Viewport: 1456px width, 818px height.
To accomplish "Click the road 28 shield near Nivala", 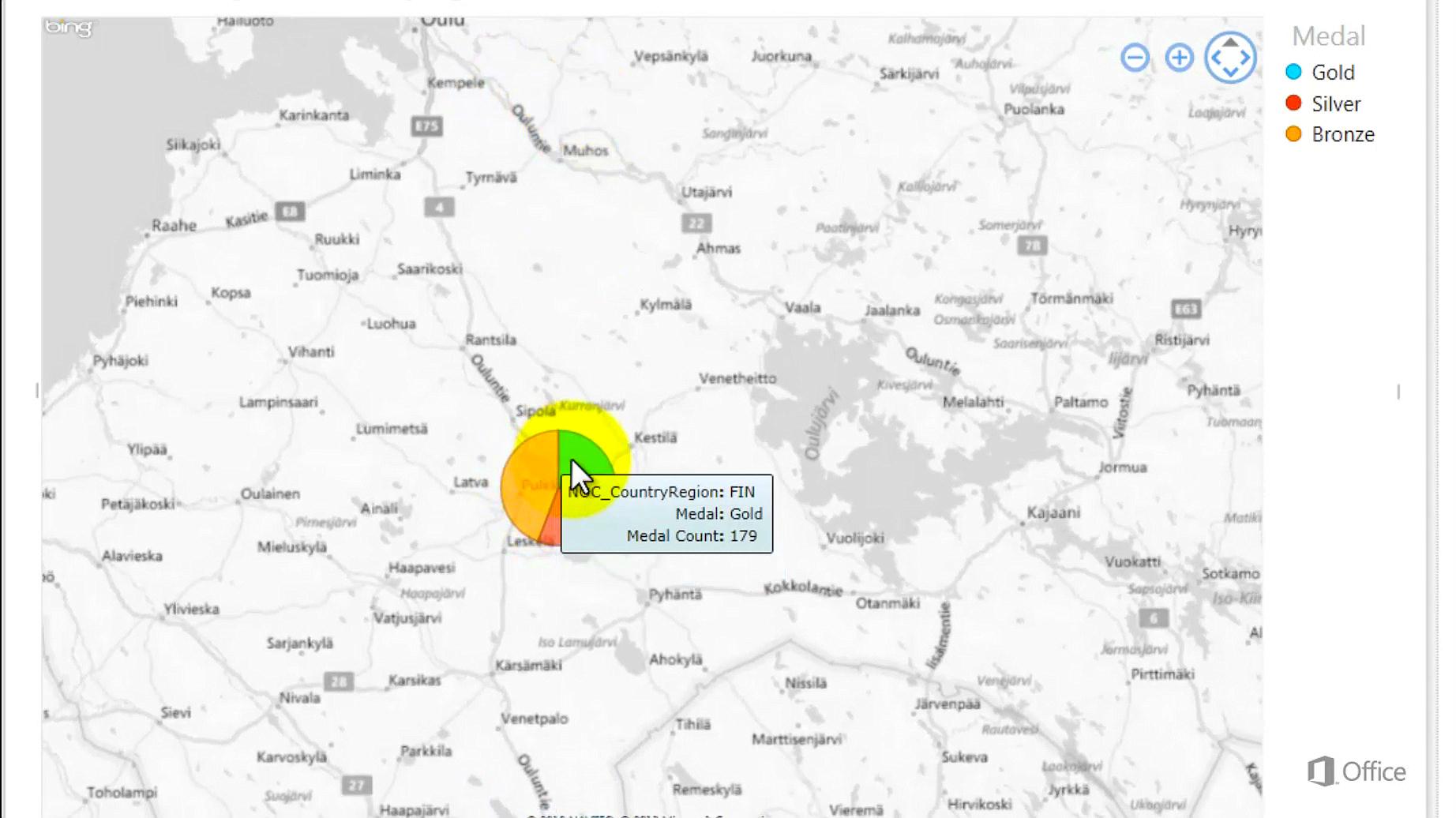I will coord(338,681).
